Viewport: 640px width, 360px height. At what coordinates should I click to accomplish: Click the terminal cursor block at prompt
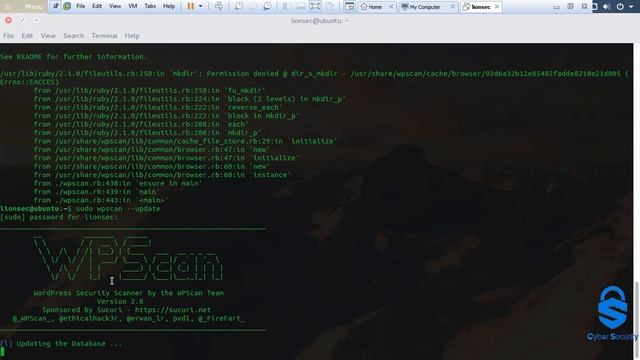coord(2,352)
